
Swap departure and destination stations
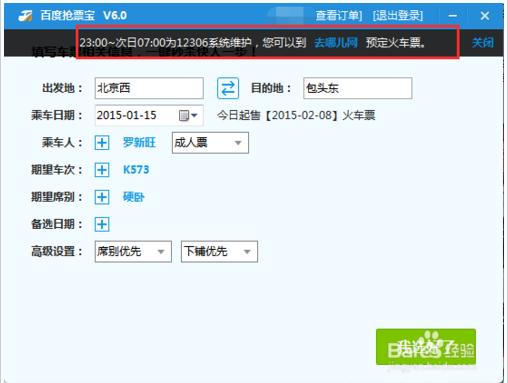pos(228,88)
